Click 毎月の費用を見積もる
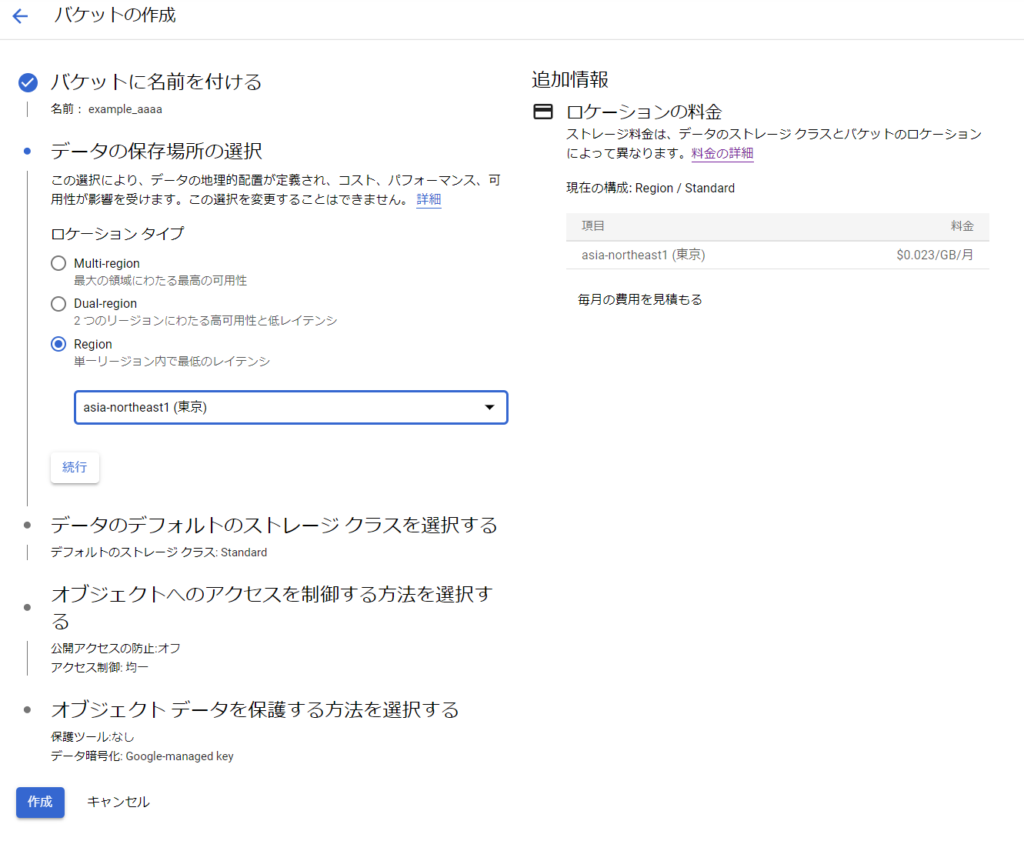The width and height of the screenshot is (1024, 861). [x=640, y=299]
